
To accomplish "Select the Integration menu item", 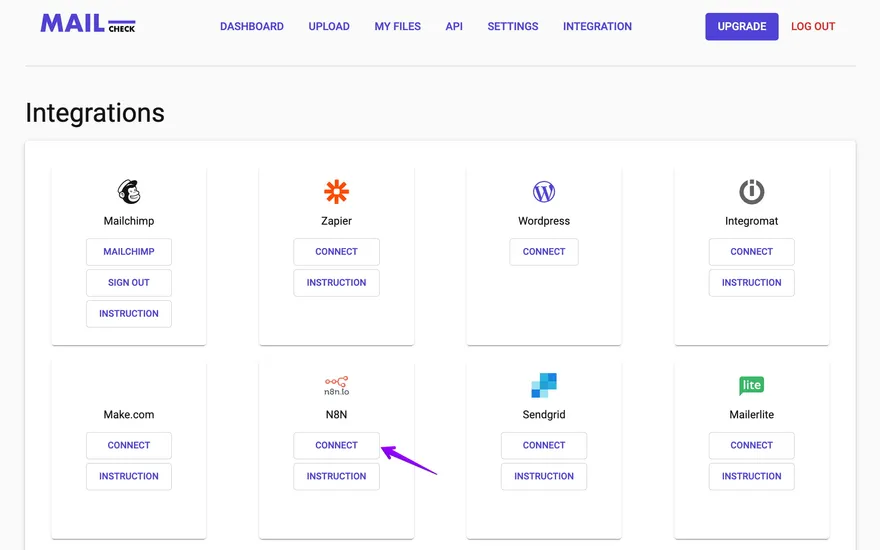I will pos(597,26).
